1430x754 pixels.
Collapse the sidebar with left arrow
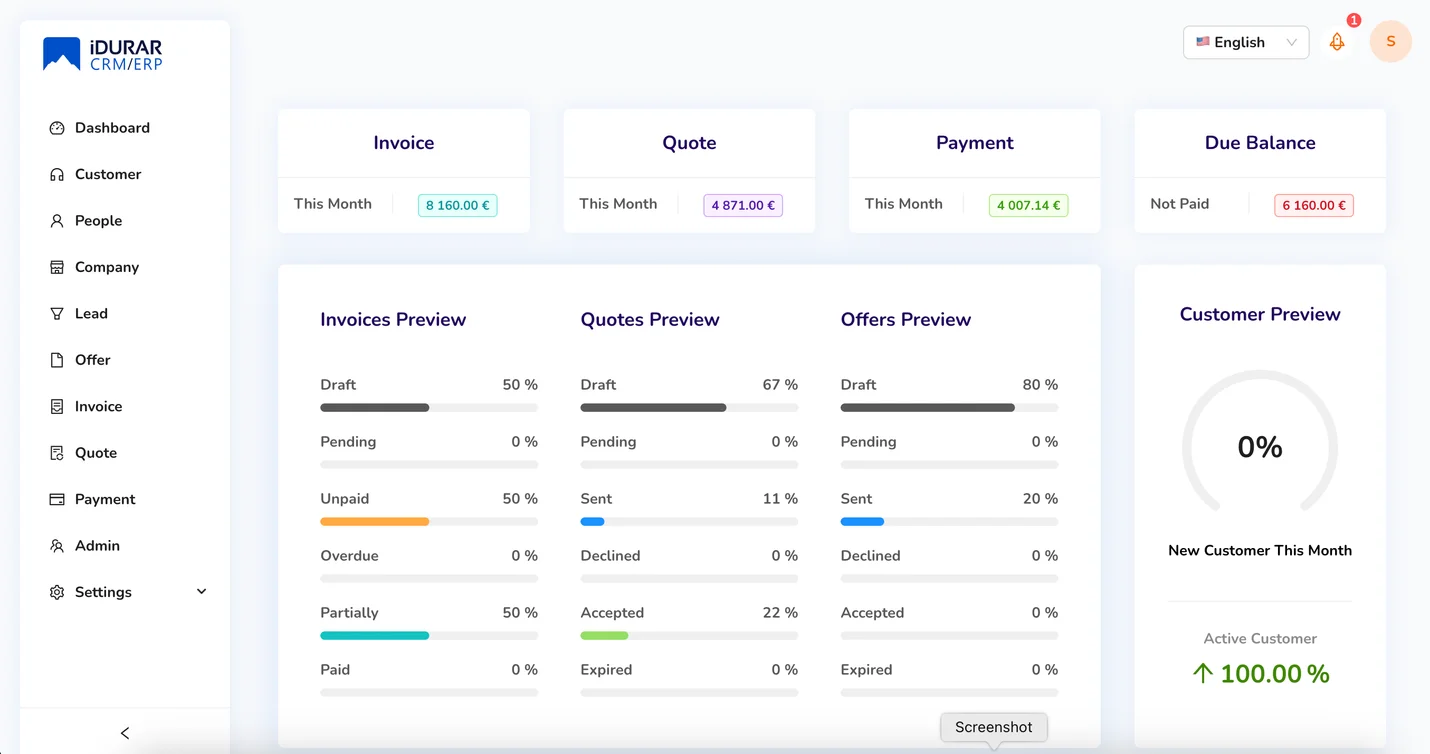(125, 733)
